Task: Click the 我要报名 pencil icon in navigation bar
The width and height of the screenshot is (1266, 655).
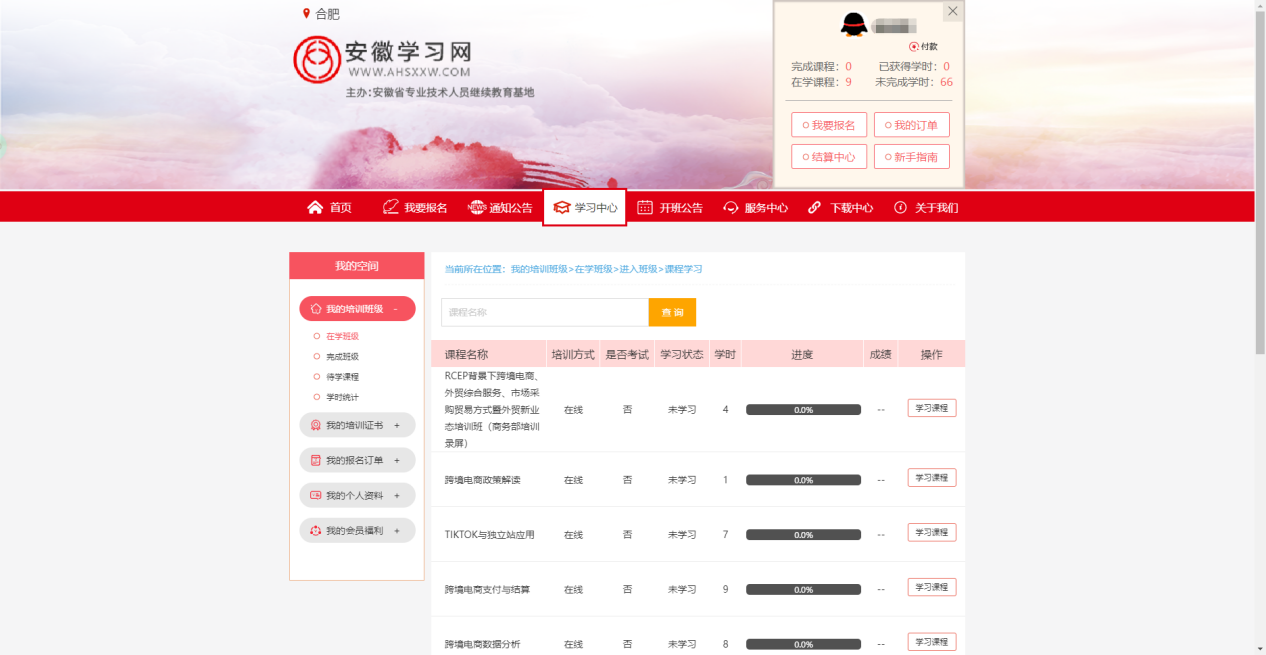Action: click(391, 207)
